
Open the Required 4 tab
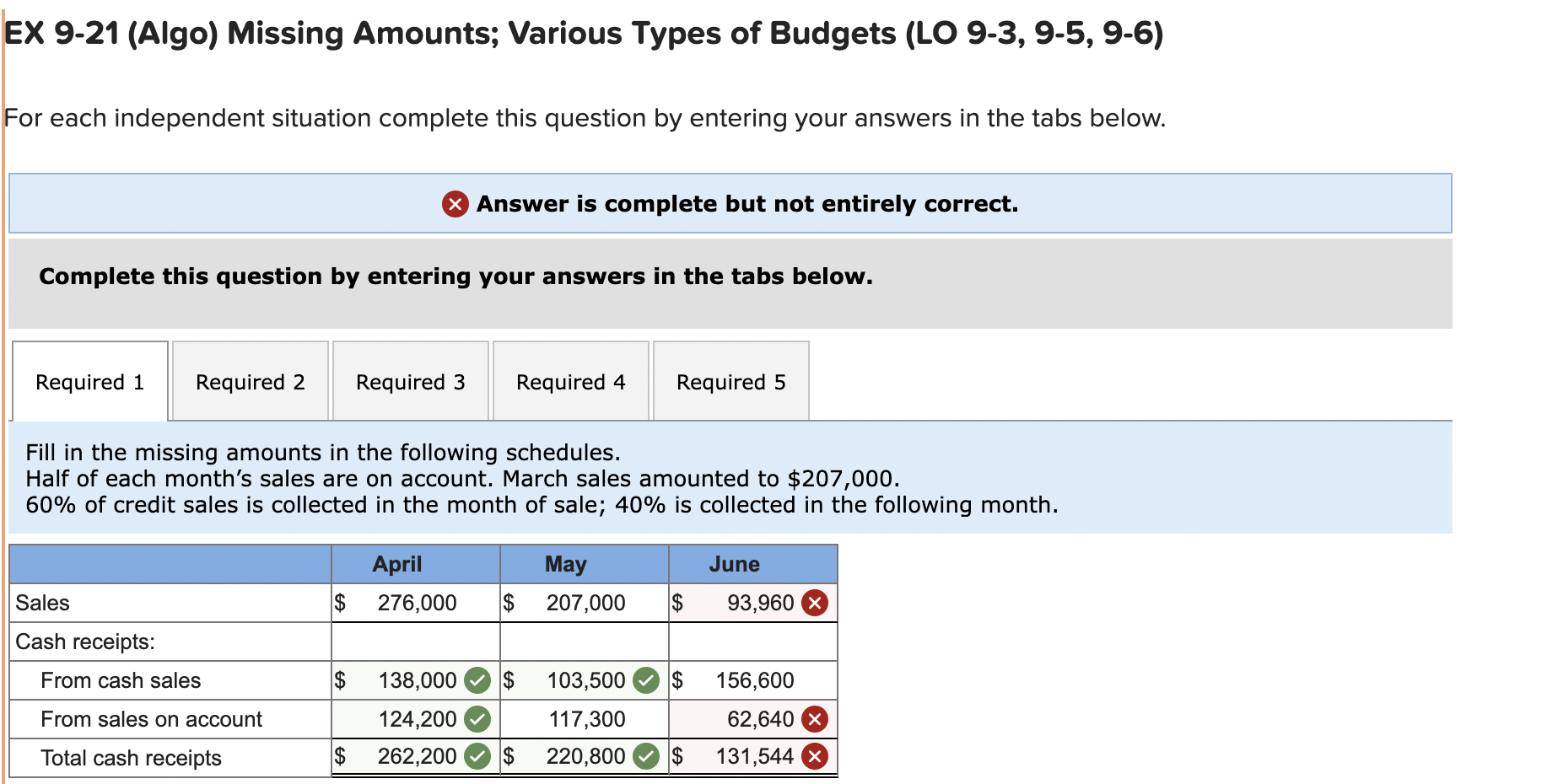pyautogui.click(x=570, y=382)
